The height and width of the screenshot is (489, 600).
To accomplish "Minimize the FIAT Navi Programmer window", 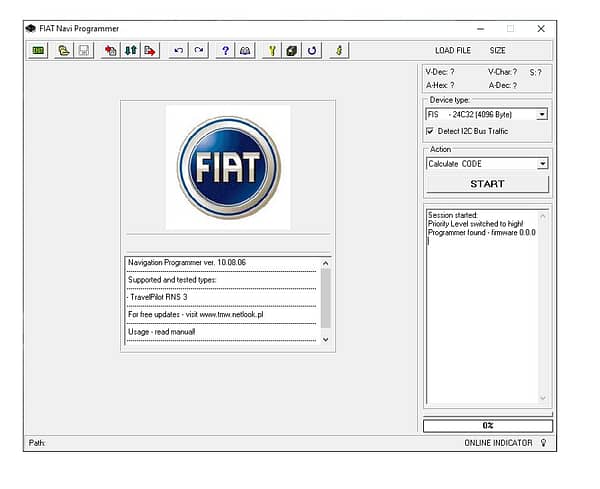I will [x=481, y=29].
